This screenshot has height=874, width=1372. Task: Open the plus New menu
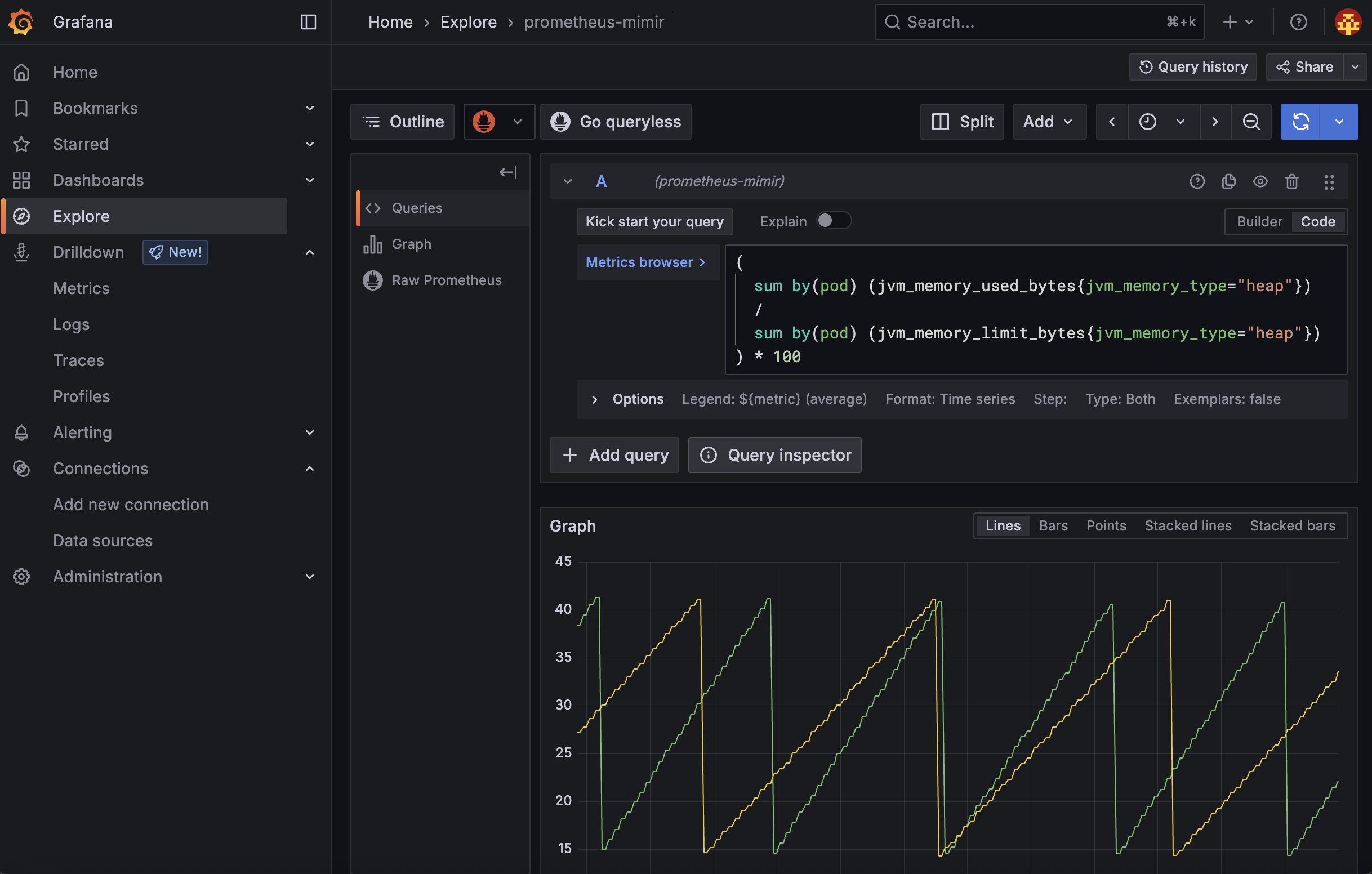click(1237, 21)
